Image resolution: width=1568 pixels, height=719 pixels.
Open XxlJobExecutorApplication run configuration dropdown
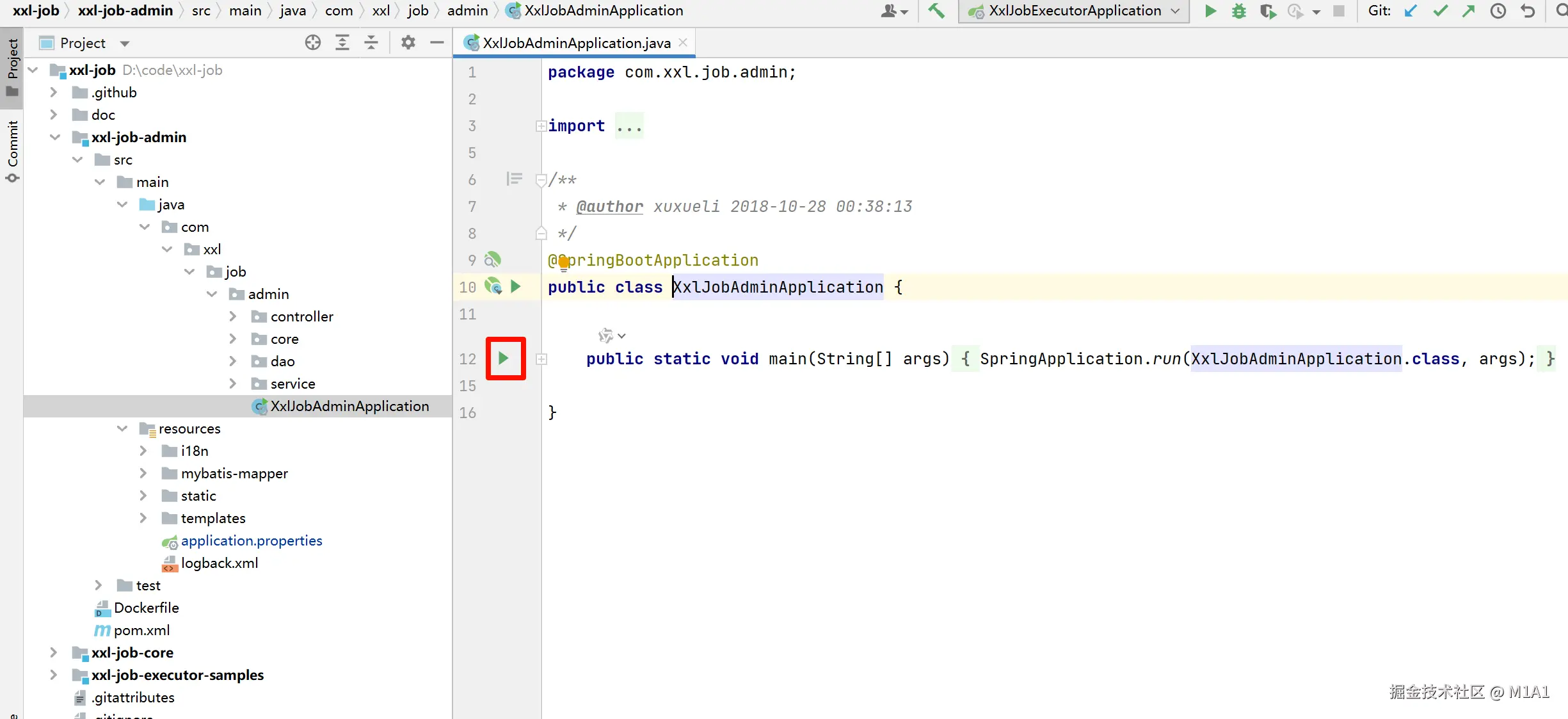coord(1074,11)
